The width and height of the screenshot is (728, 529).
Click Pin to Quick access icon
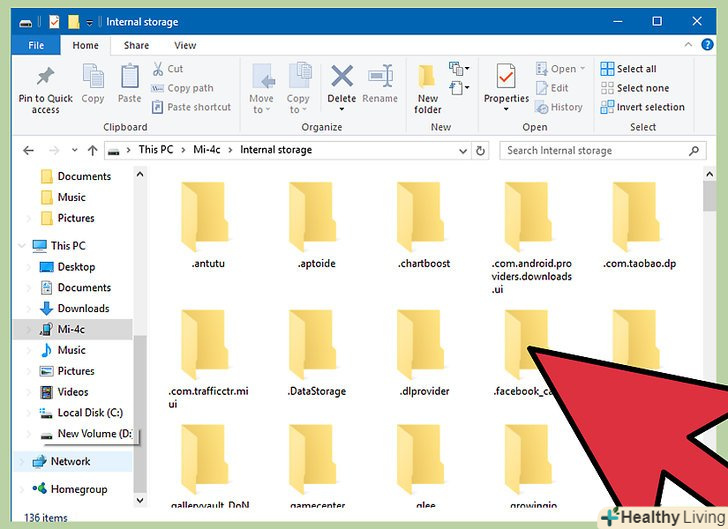tap(46, 77)
